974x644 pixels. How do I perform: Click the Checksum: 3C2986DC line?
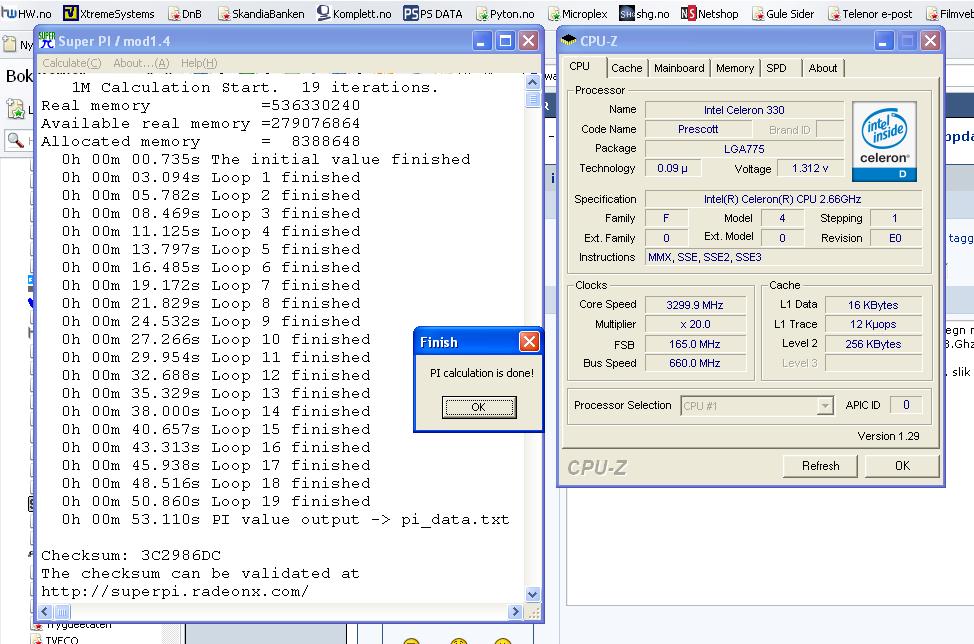point(131,555)
